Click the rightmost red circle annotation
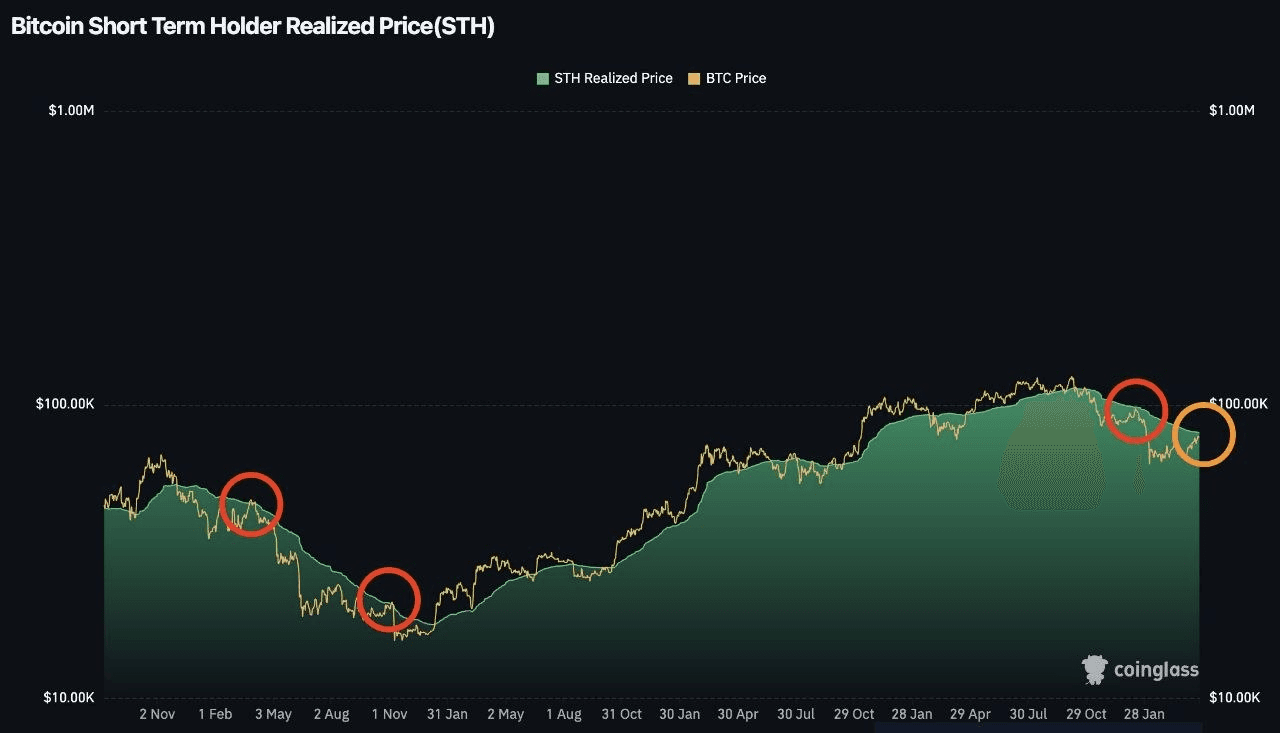Image resolution: width=1280 pixels, height=733 pixels. pyautogui.click(x=1136, y=410)
